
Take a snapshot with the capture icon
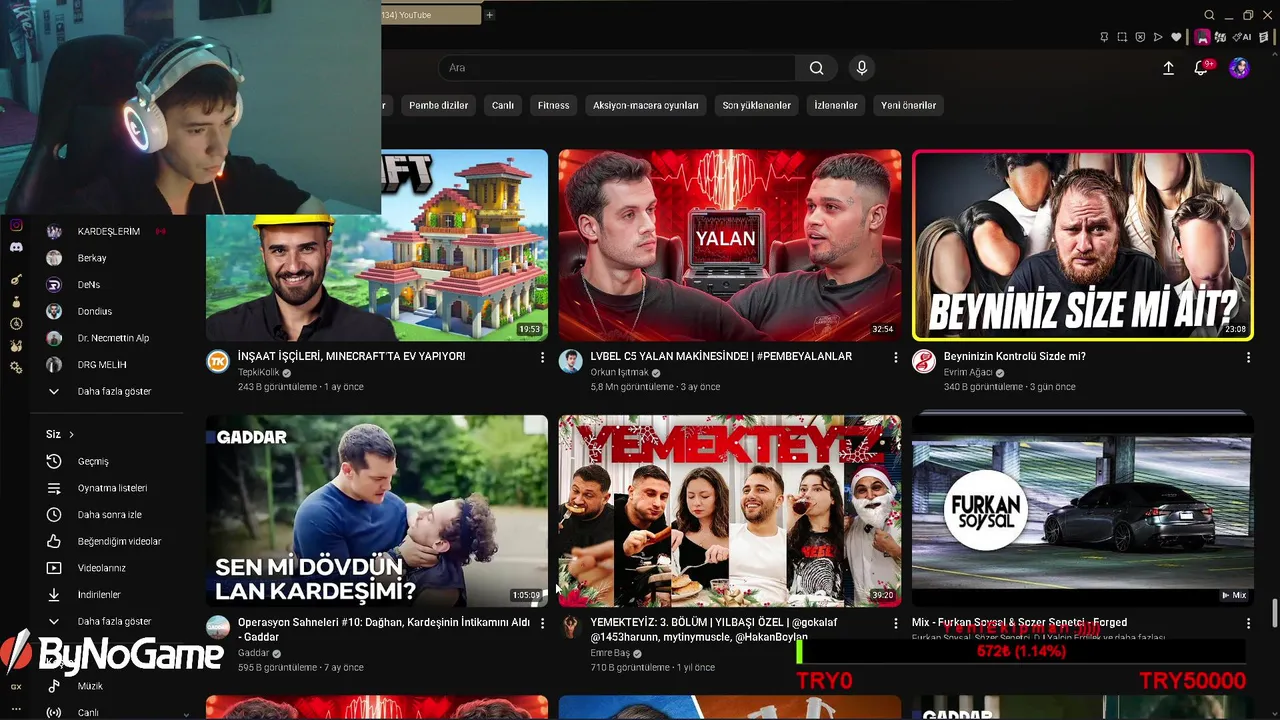tap(1122, 37)
